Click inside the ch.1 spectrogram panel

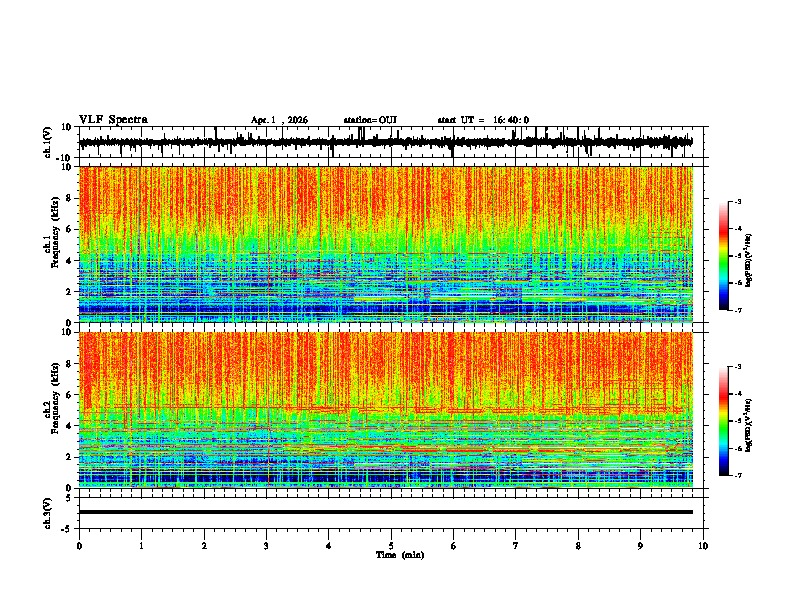pos(386,244)
